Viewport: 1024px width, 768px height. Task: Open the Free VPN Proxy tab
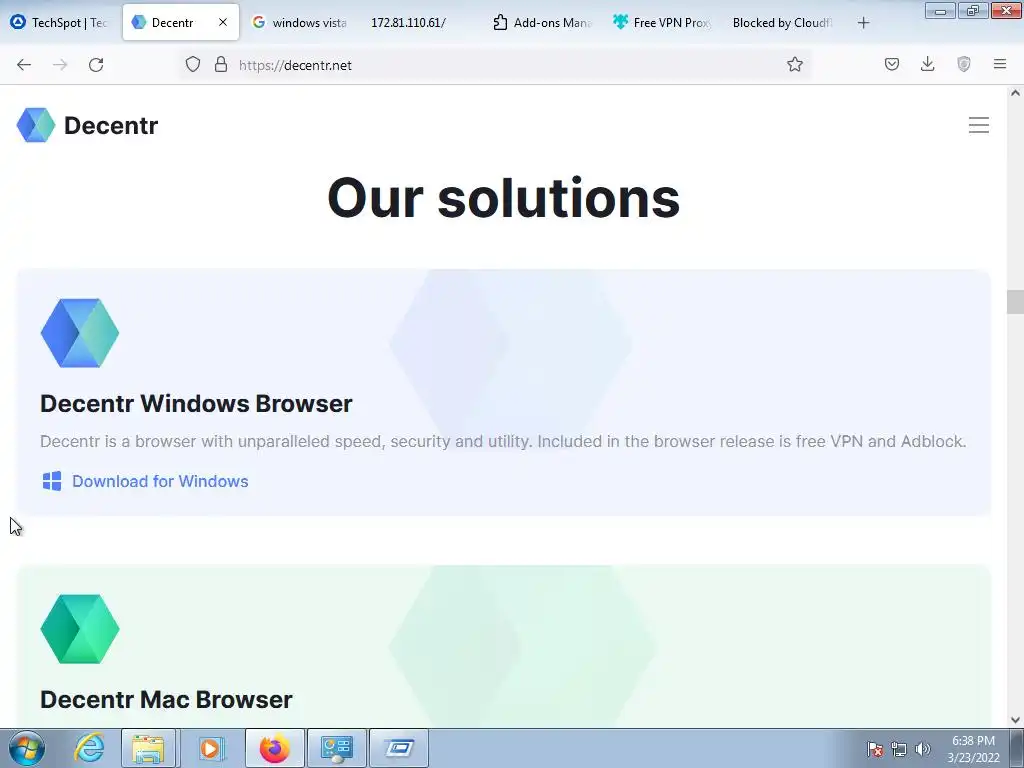[x=662, y=23]
